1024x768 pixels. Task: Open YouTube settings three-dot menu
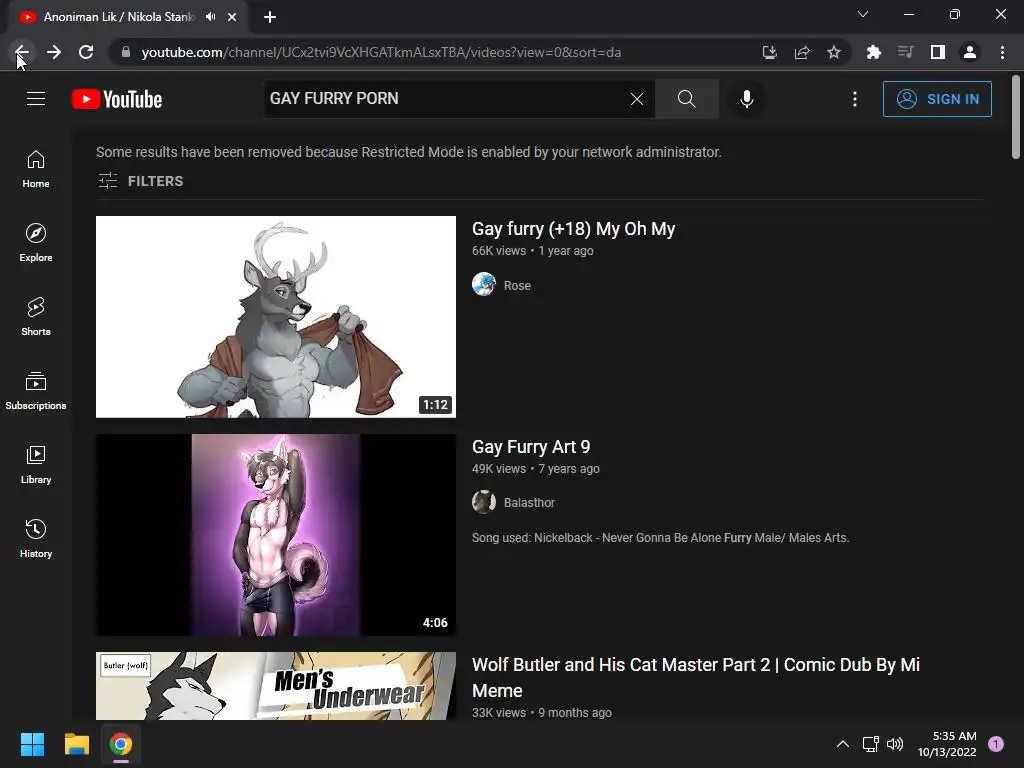pos(855,99)
